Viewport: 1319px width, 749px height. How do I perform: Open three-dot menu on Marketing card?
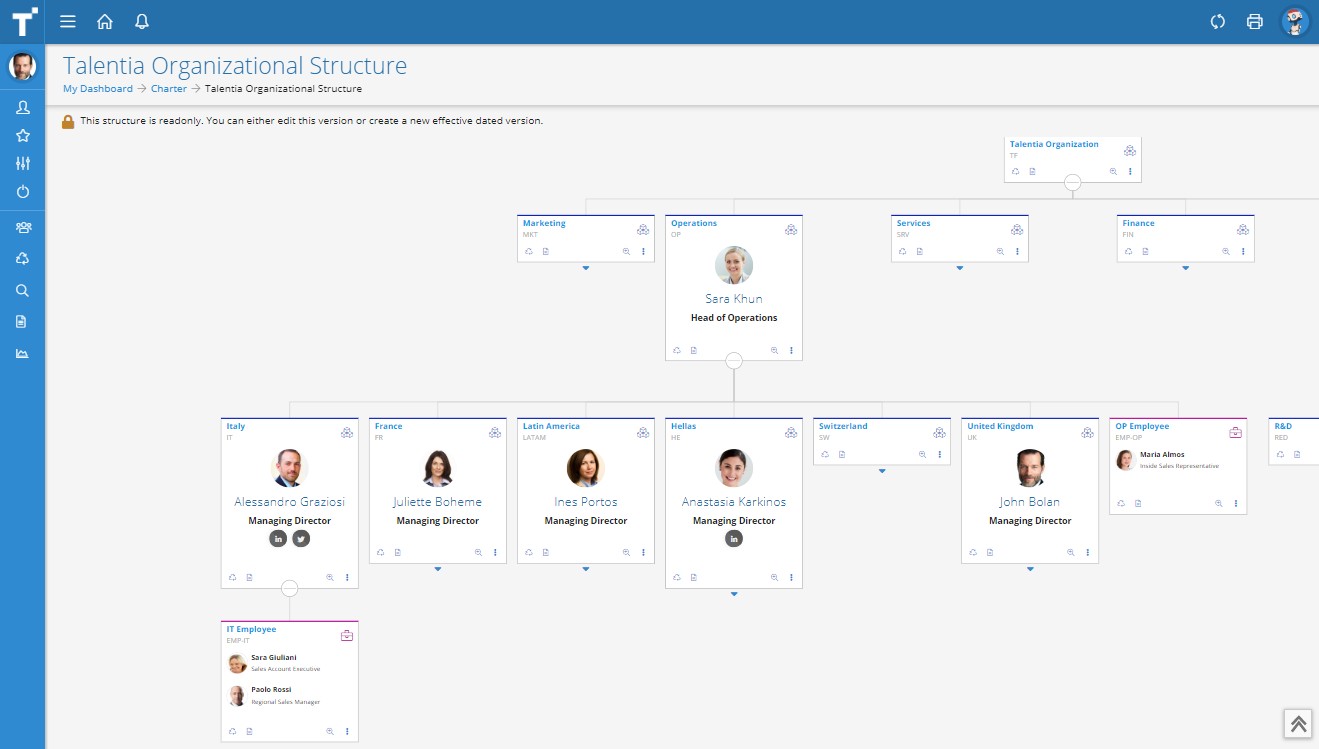(643, 252)
